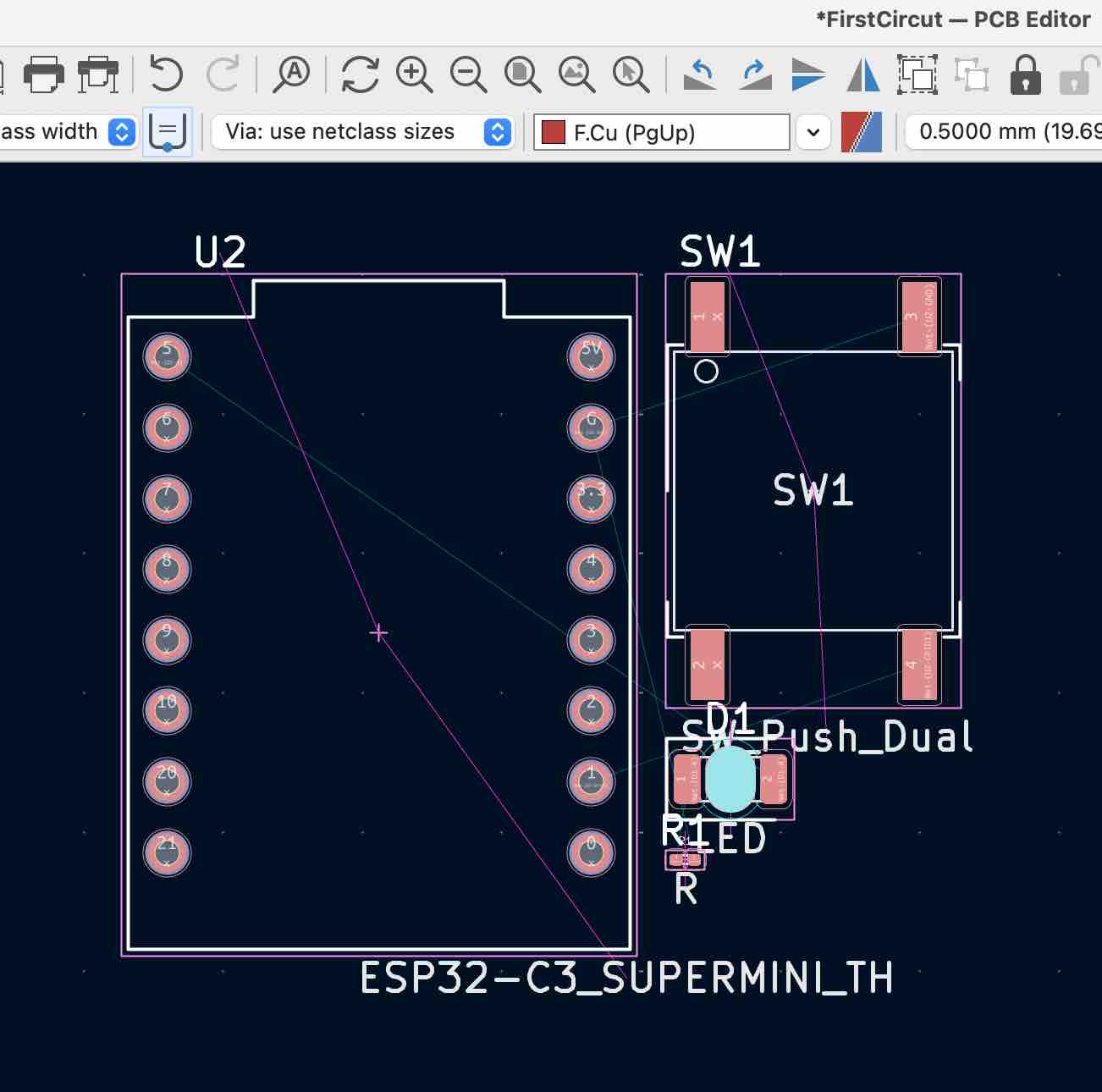This screenshot has width=1102, height=1092.
Task: Click SW1 pad 1 with the X mark
Action: [x=708, y=317]
